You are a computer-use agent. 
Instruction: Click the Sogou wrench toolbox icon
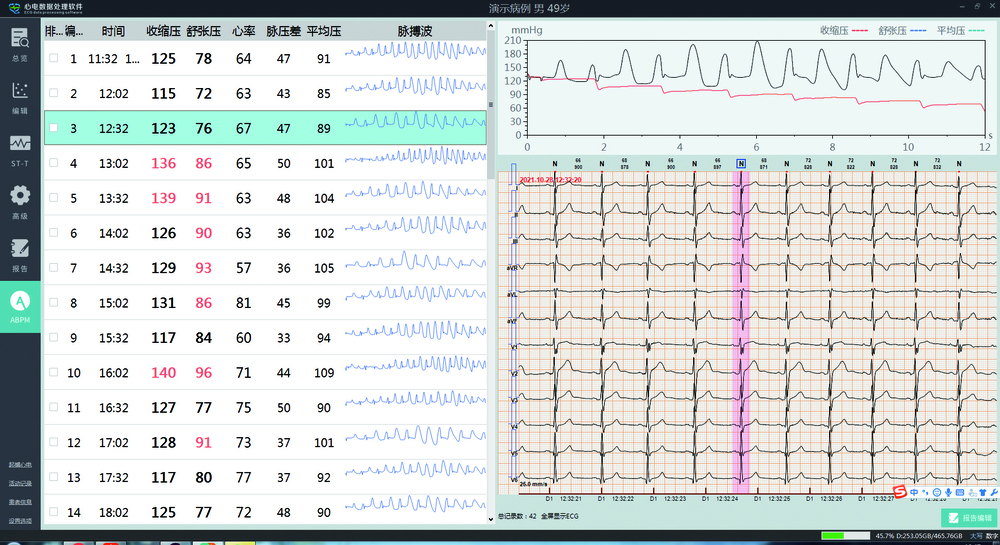(x=992, y=492)
